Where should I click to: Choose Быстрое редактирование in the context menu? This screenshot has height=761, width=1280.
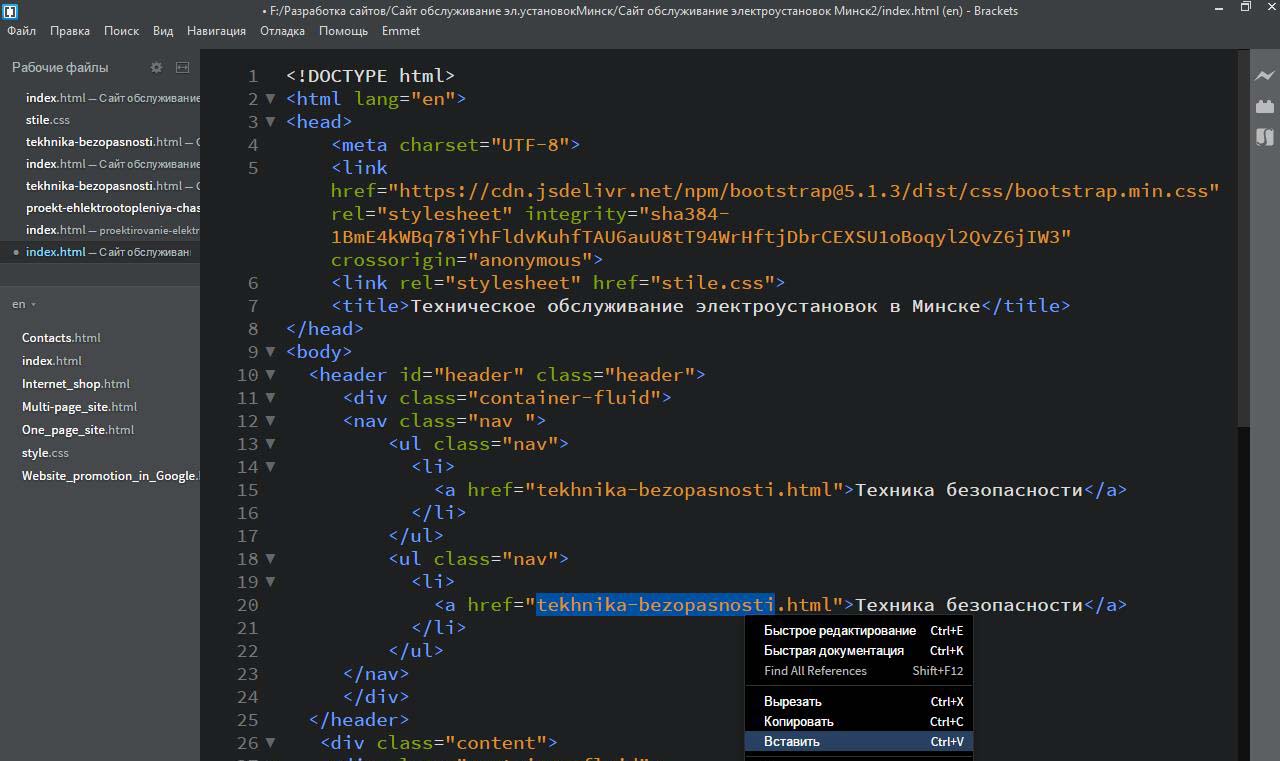pos(839,631)
